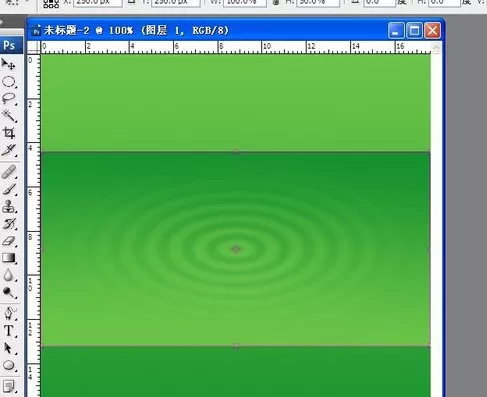Select the Clone Stamp tool
Image resolution: width=487 pixels, height=397 pixels.
click(9, 207)
